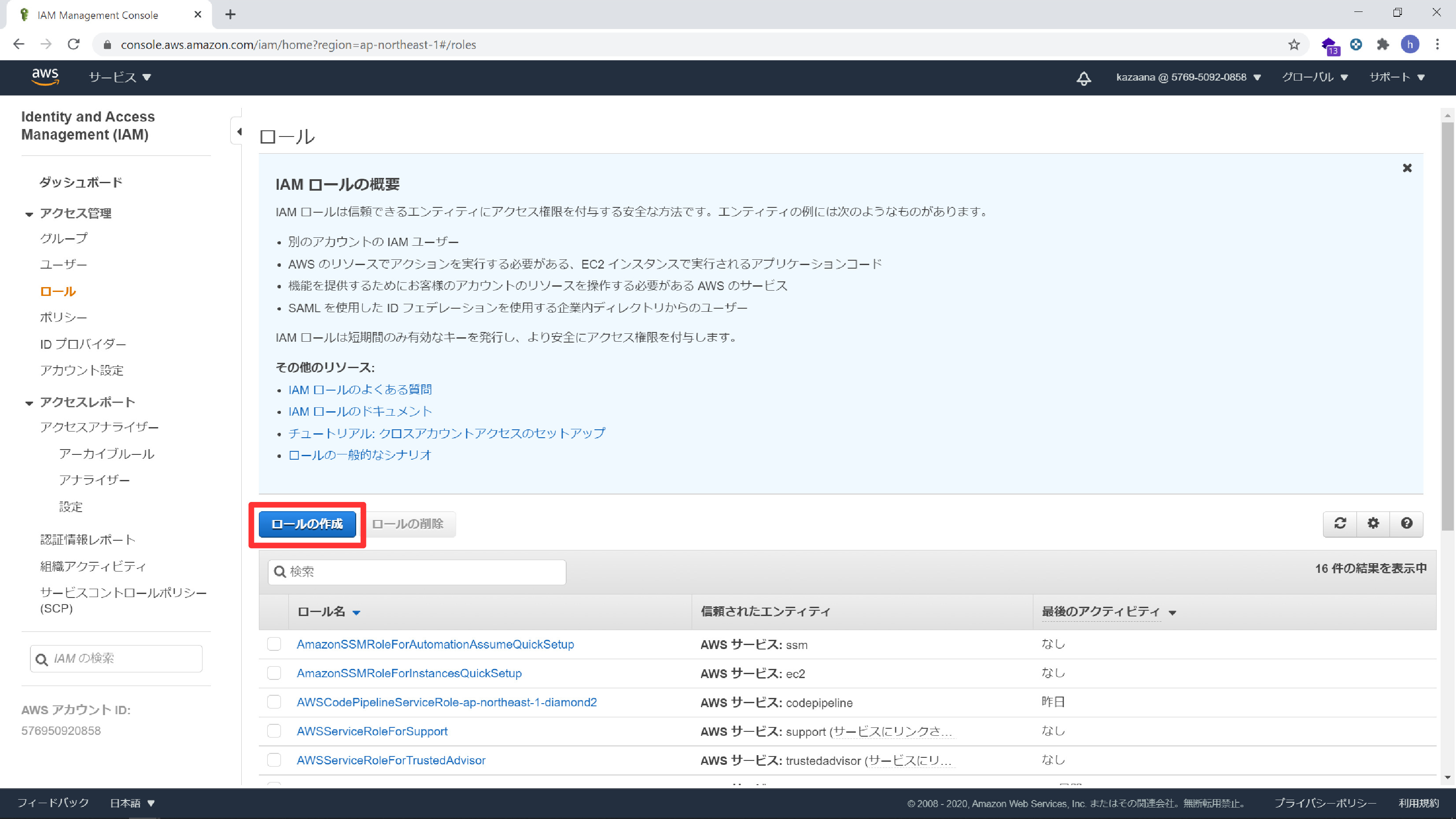Reload the browser page
Viewport: 1456px width, 819px height.
pos(74,44)
